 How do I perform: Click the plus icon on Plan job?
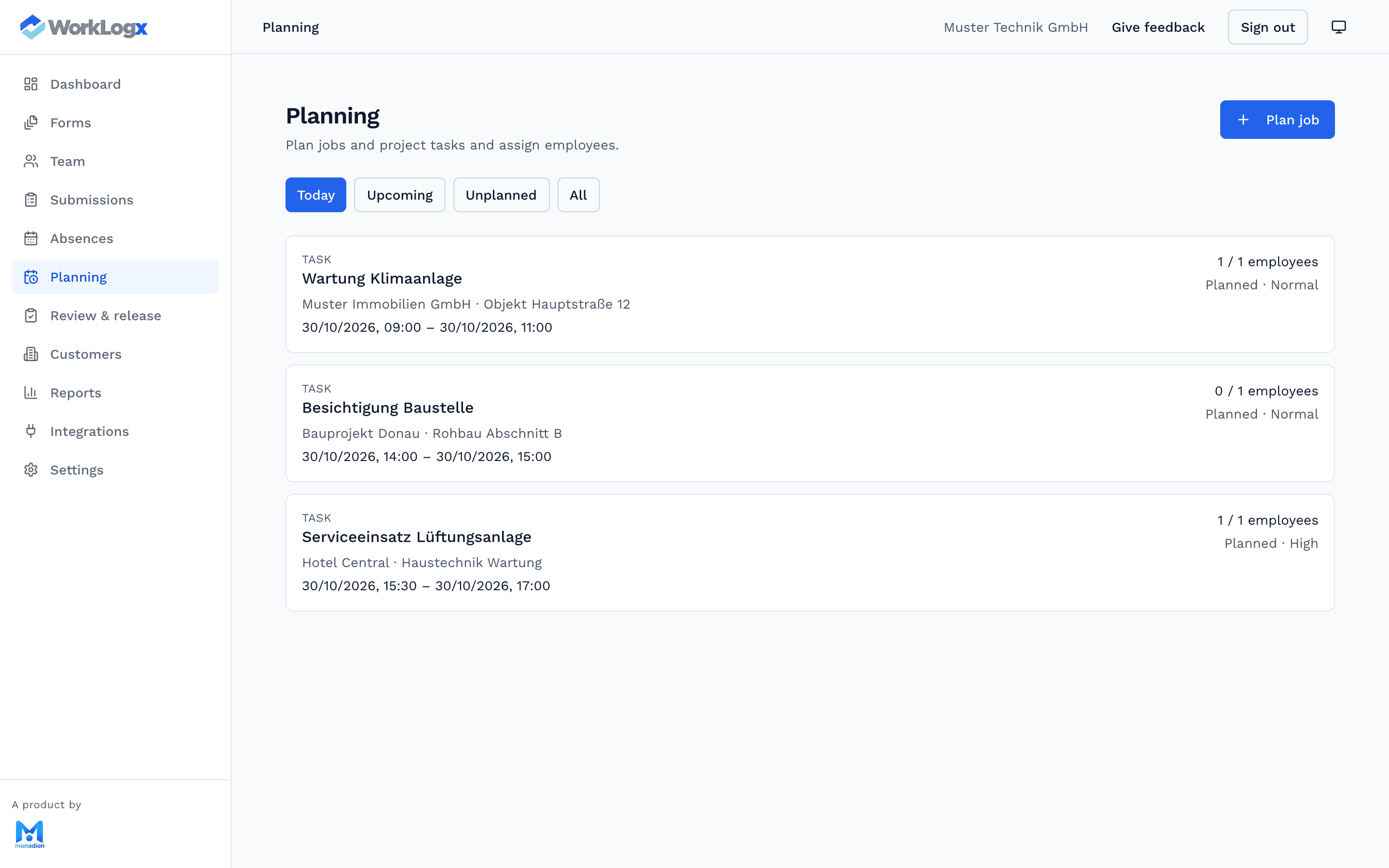1243,120
